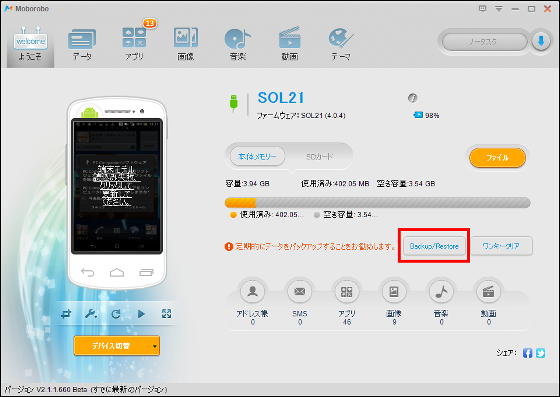Go to the 画像 images tab
Viewport: 560px width, 397px height.
pos(186,45)
